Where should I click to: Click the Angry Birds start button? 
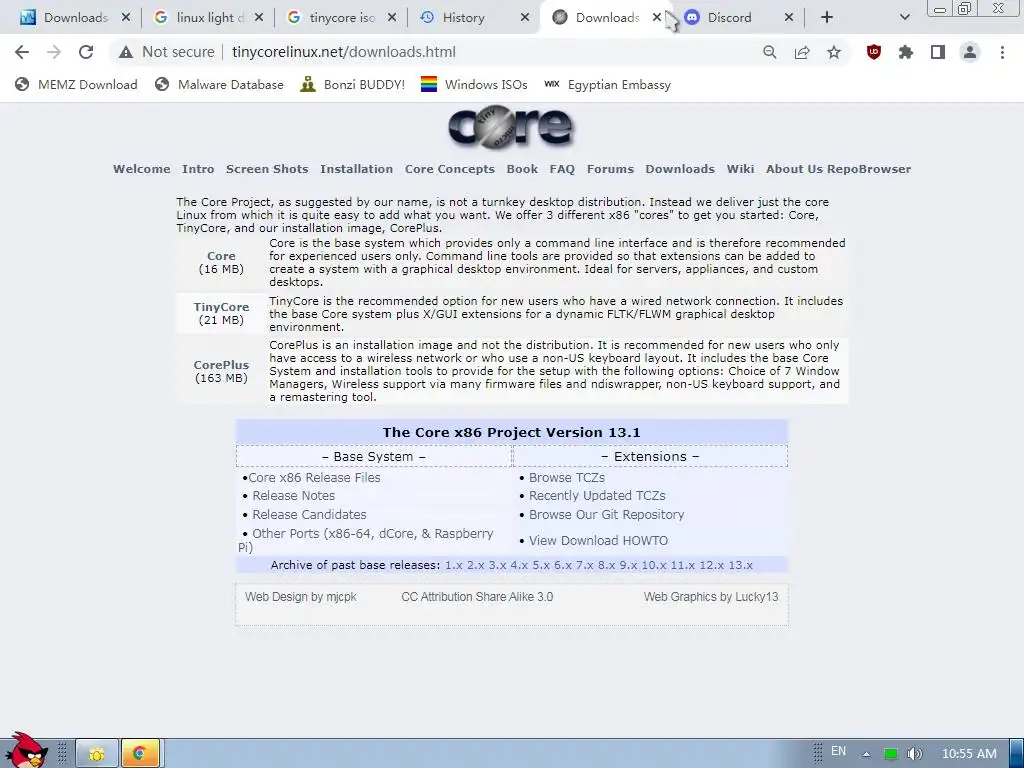click(25, 751)
